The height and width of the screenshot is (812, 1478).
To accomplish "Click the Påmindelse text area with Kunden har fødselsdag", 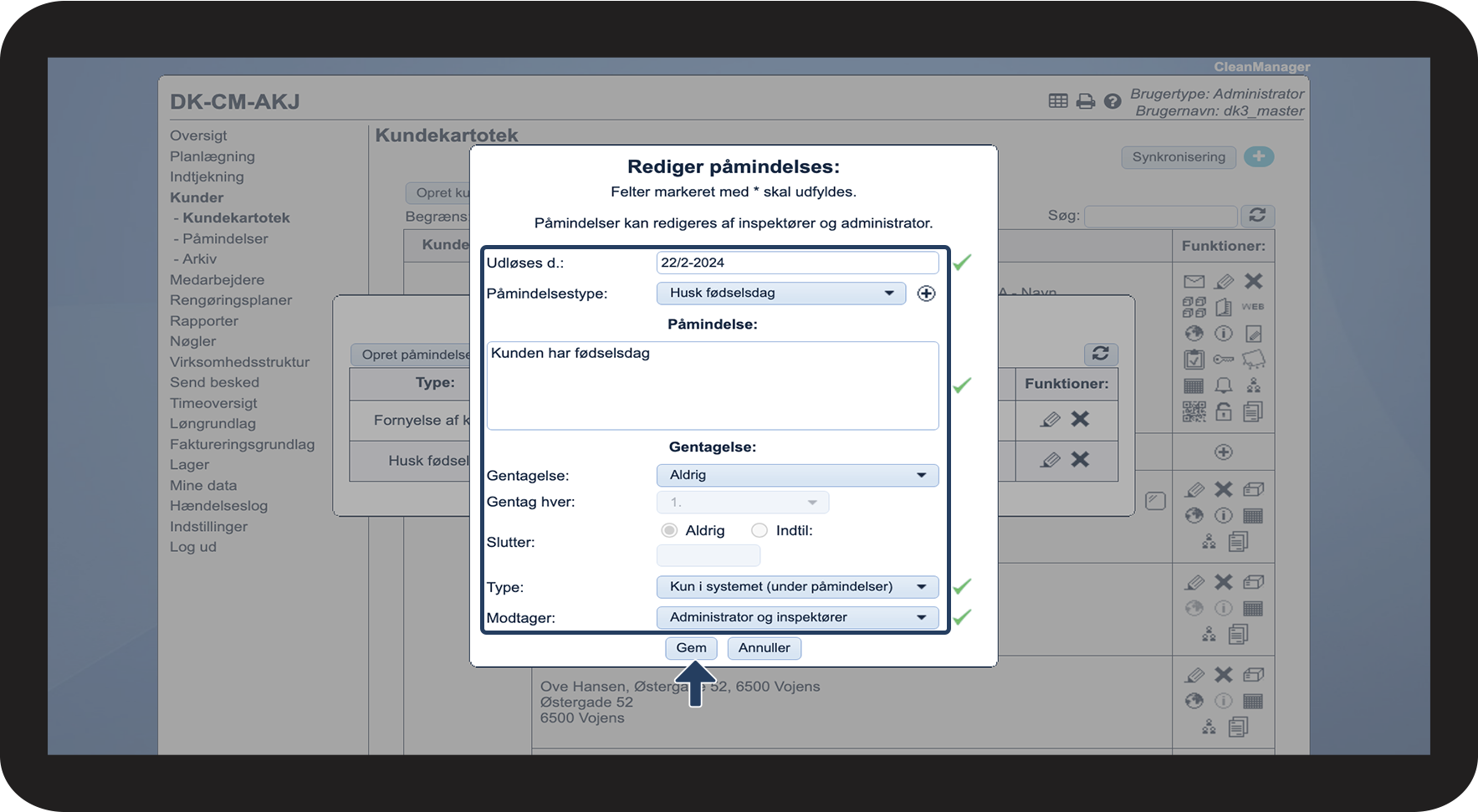I will (x=713, y=386).
